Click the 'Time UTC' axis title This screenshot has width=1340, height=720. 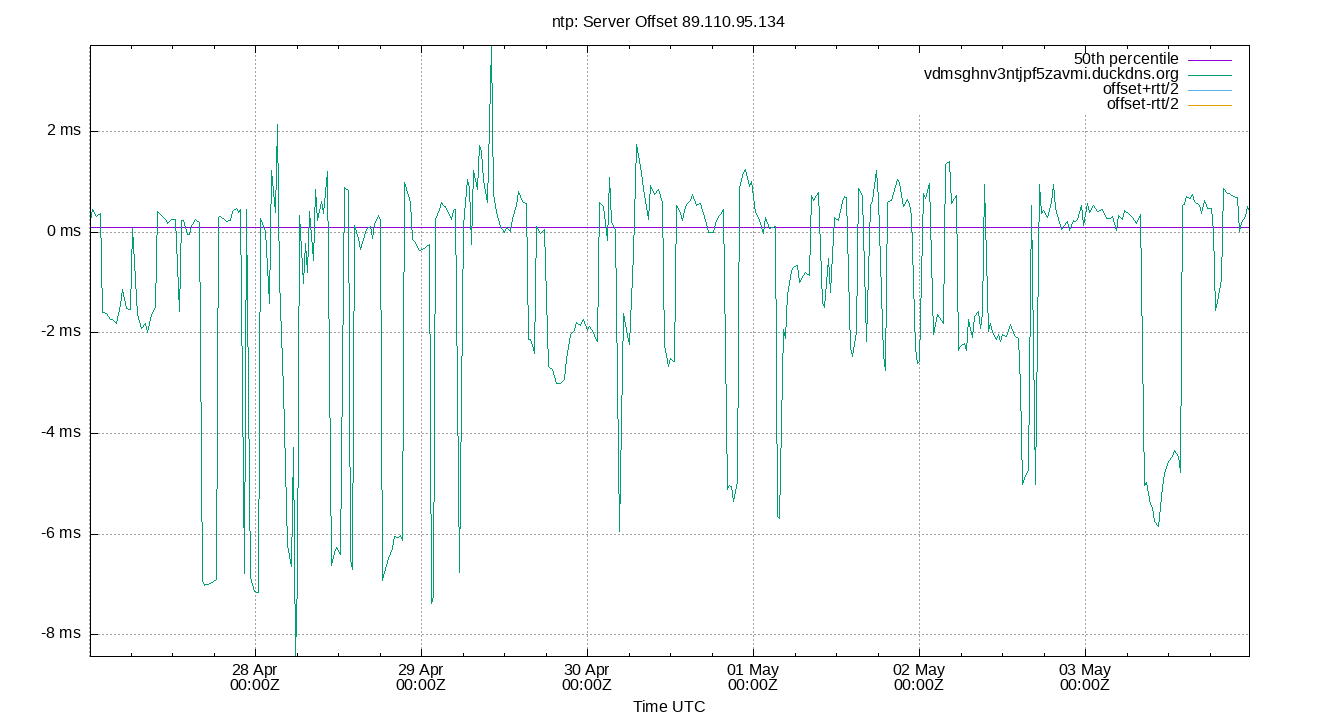click(x=669, y=706)
